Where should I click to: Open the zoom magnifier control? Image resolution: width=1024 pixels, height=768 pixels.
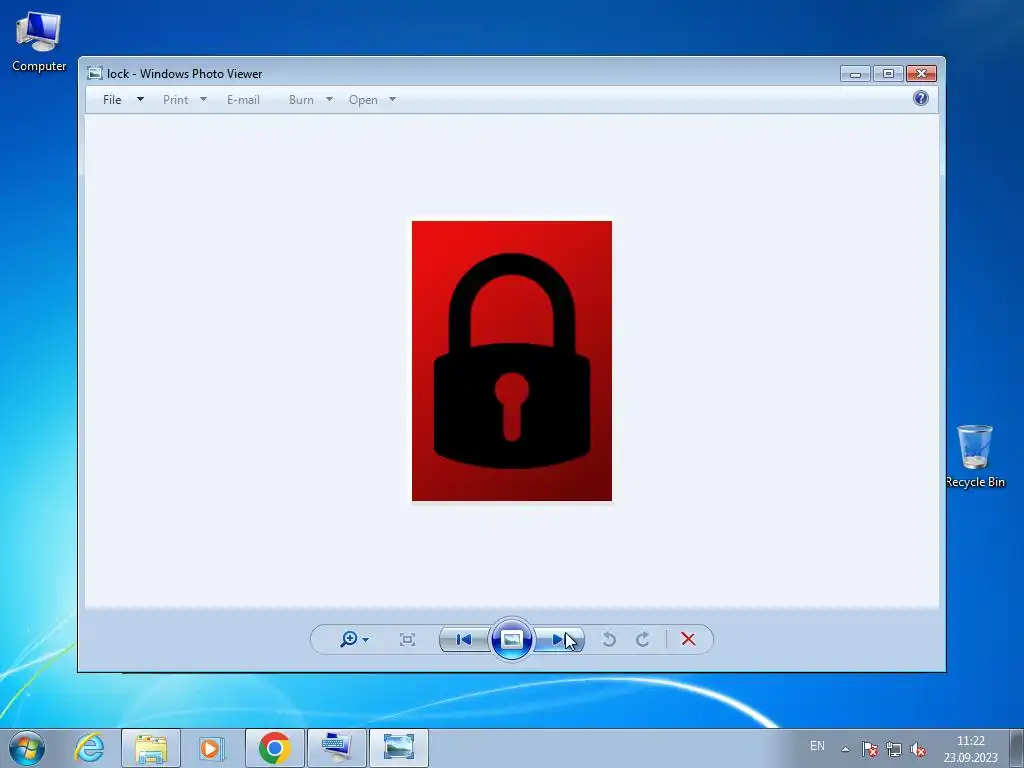tap(349, 639)
